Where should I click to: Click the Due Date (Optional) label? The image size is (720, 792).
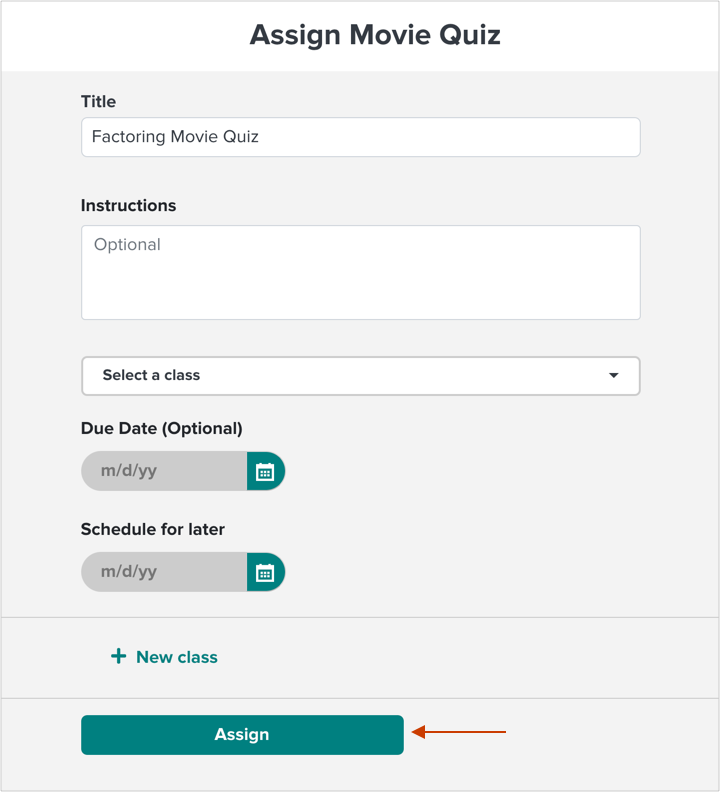point(162,428)
